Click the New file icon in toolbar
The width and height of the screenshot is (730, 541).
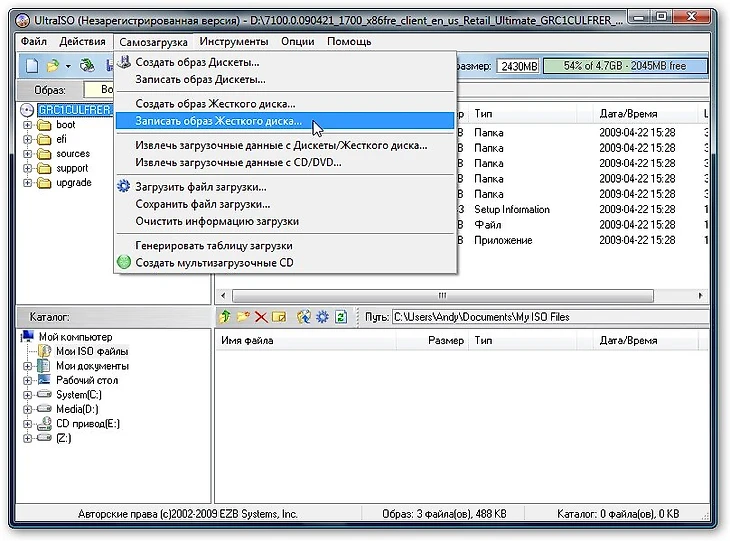point(30,66)
